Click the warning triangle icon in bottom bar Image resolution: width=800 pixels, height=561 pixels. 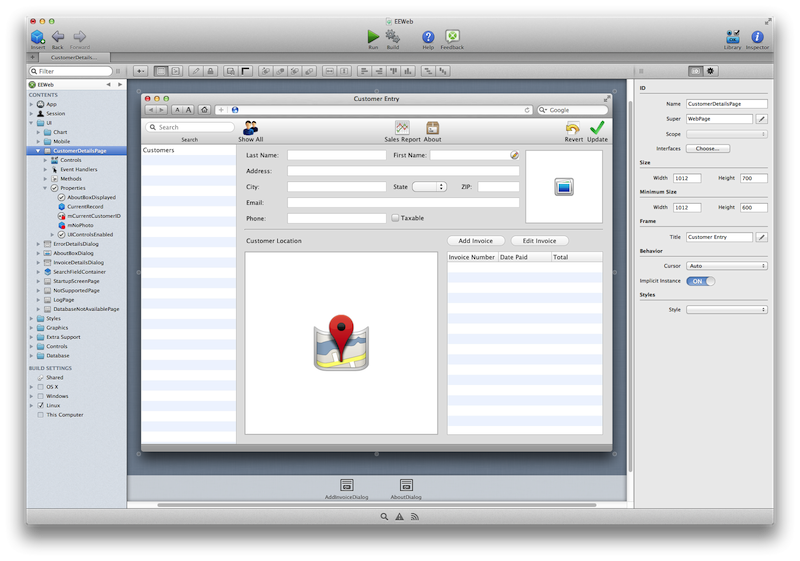point(399,517)
